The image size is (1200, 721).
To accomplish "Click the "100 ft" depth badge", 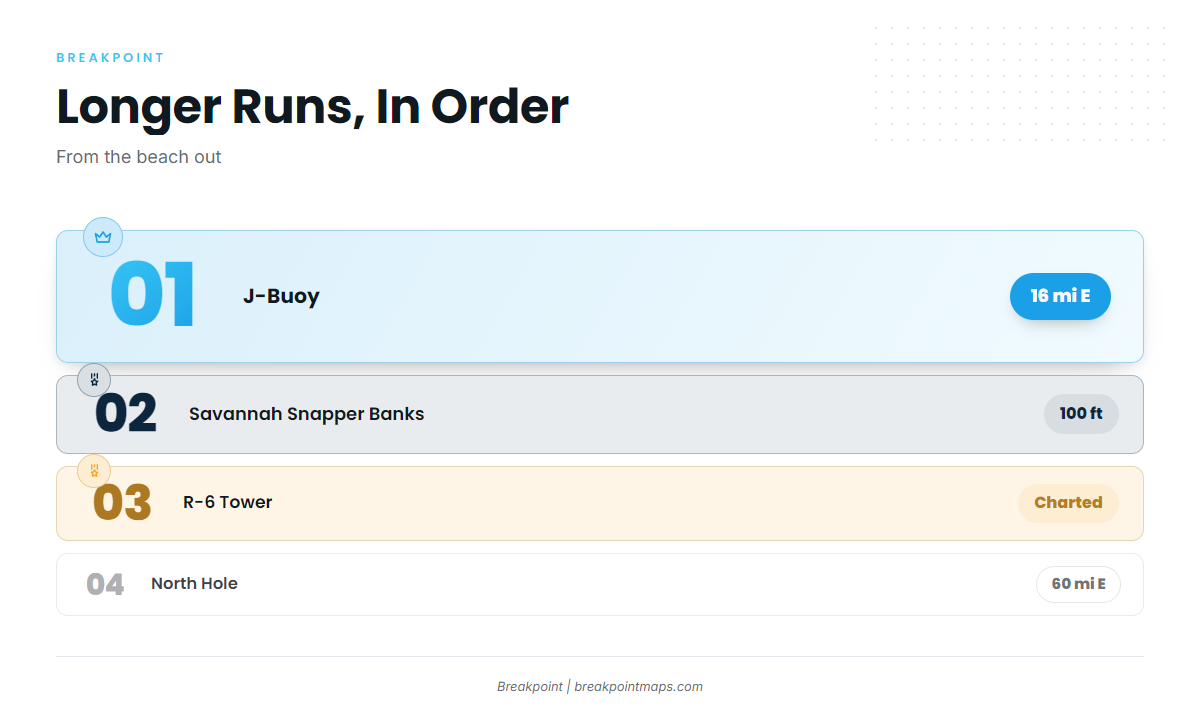I will (x=1081, y=414).
